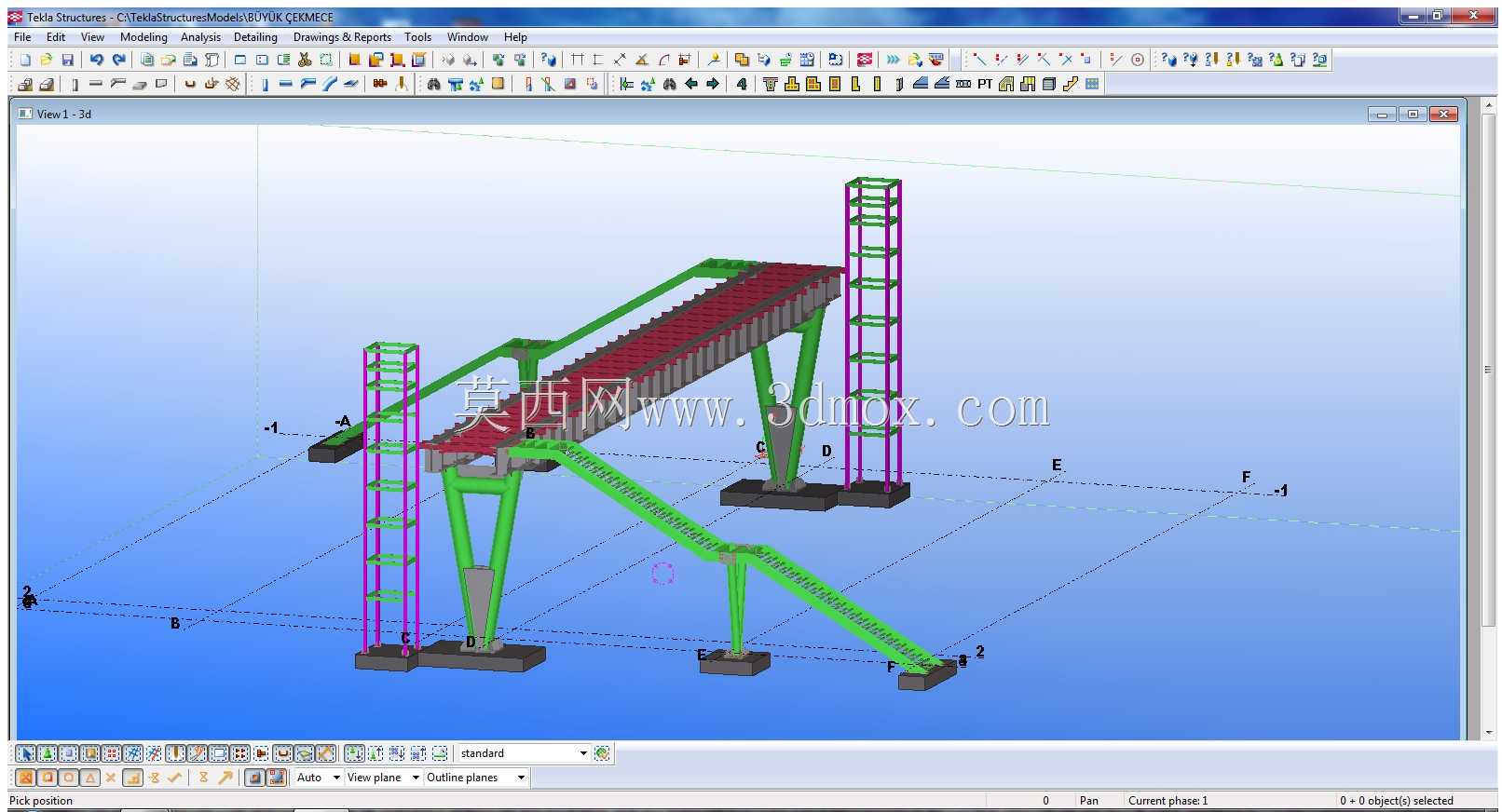Click the Pick position status message
The width and height of the screenshot is (1502, 812).
(41, 801)
